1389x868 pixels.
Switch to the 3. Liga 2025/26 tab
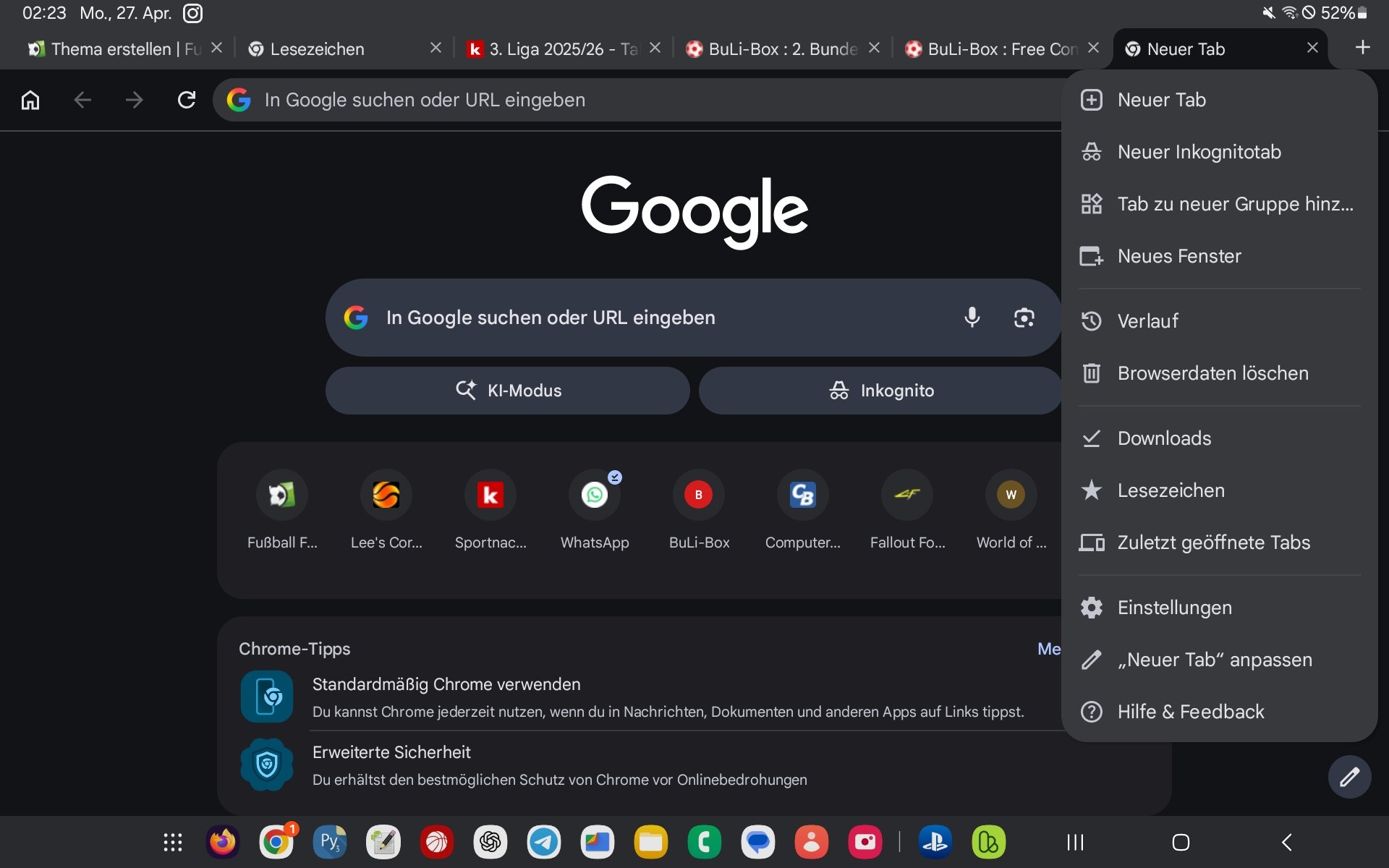pos(553,49)
